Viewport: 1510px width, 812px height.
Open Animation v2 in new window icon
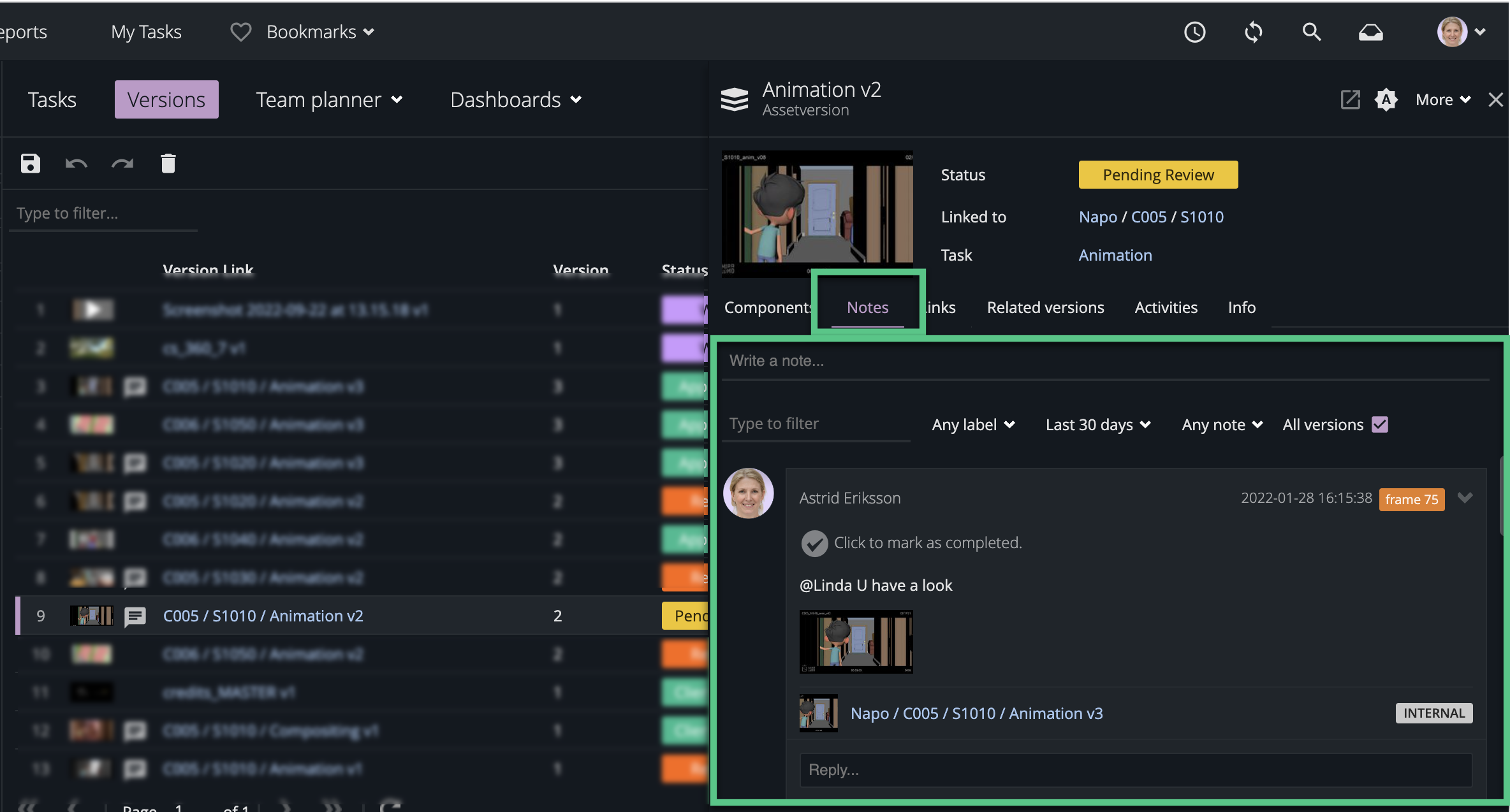click(x=1350, y=99)
